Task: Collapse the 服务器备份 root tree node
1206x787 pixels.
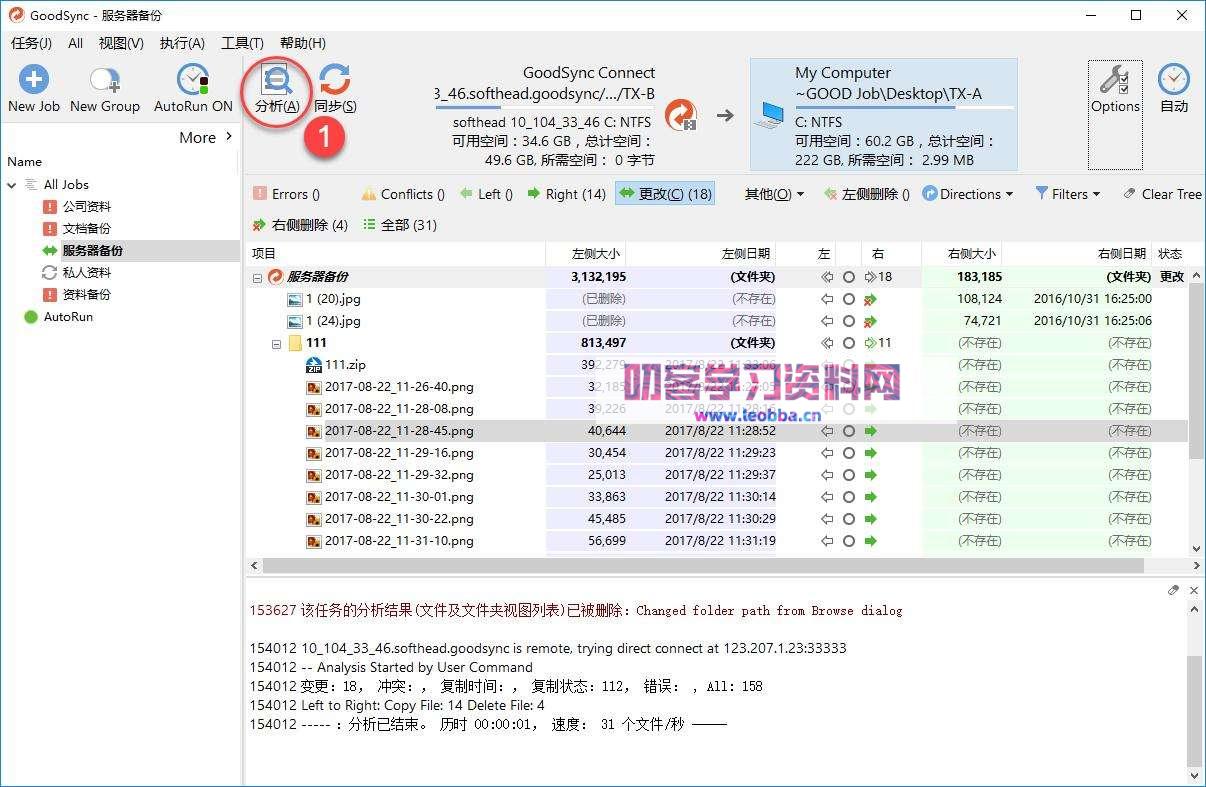Action: (x=256, y=276)
